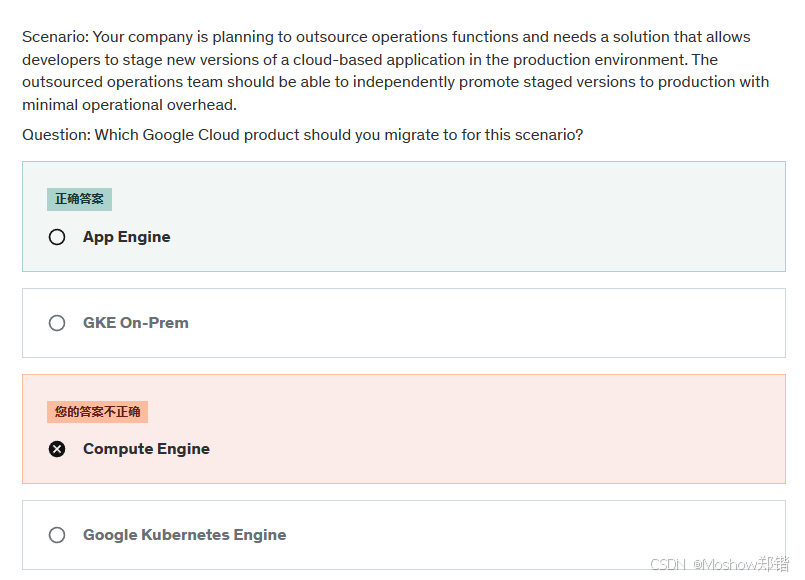Click the 'minimal operational overhead' scenario line
Screen dimensions: 805x580
[129, 105]
